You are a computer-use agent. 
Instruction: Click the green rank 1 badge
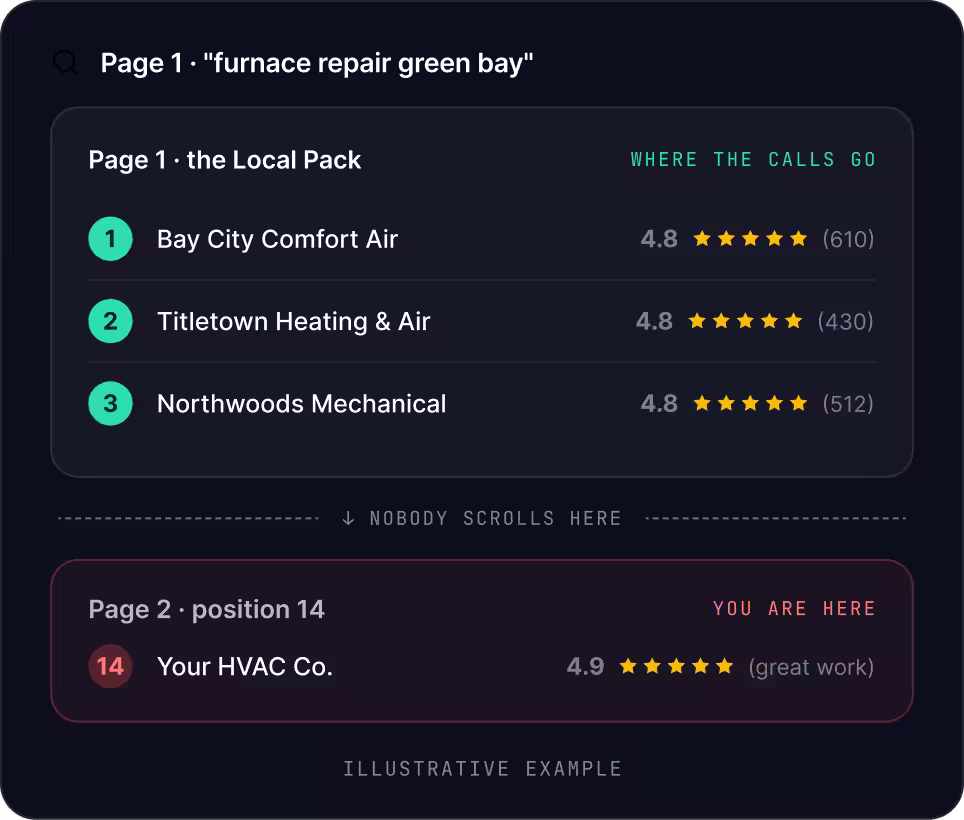(x=111, y=239)
